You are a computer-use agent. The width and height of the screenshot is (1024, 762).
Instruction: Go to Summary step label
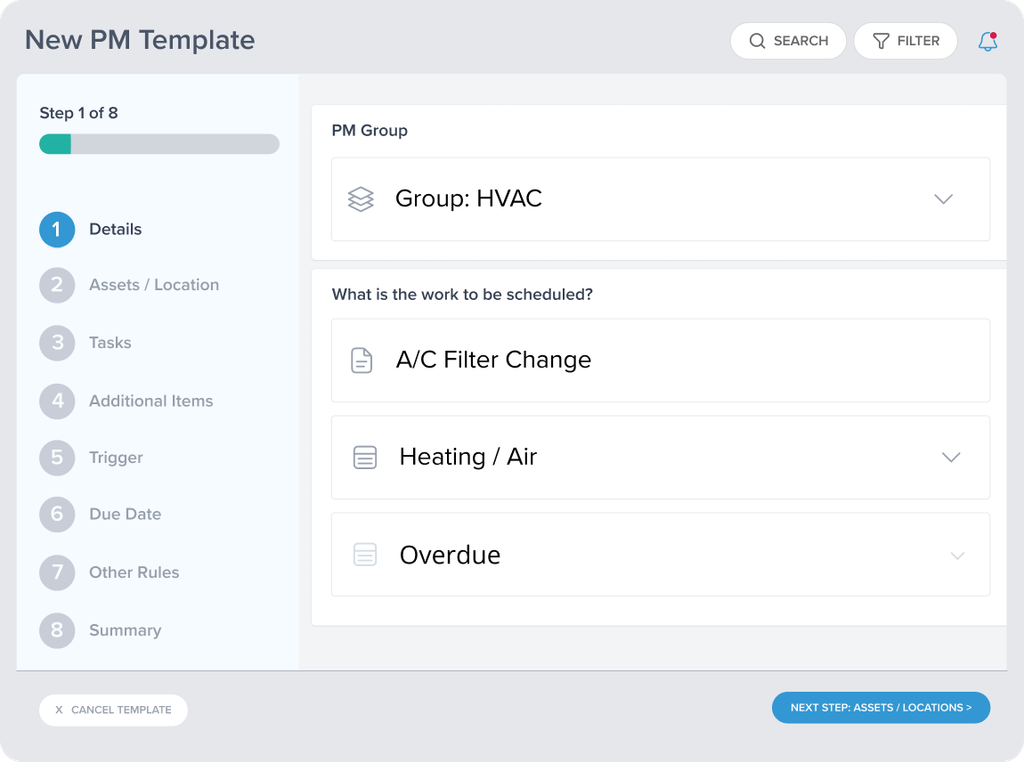click(125, 631)
